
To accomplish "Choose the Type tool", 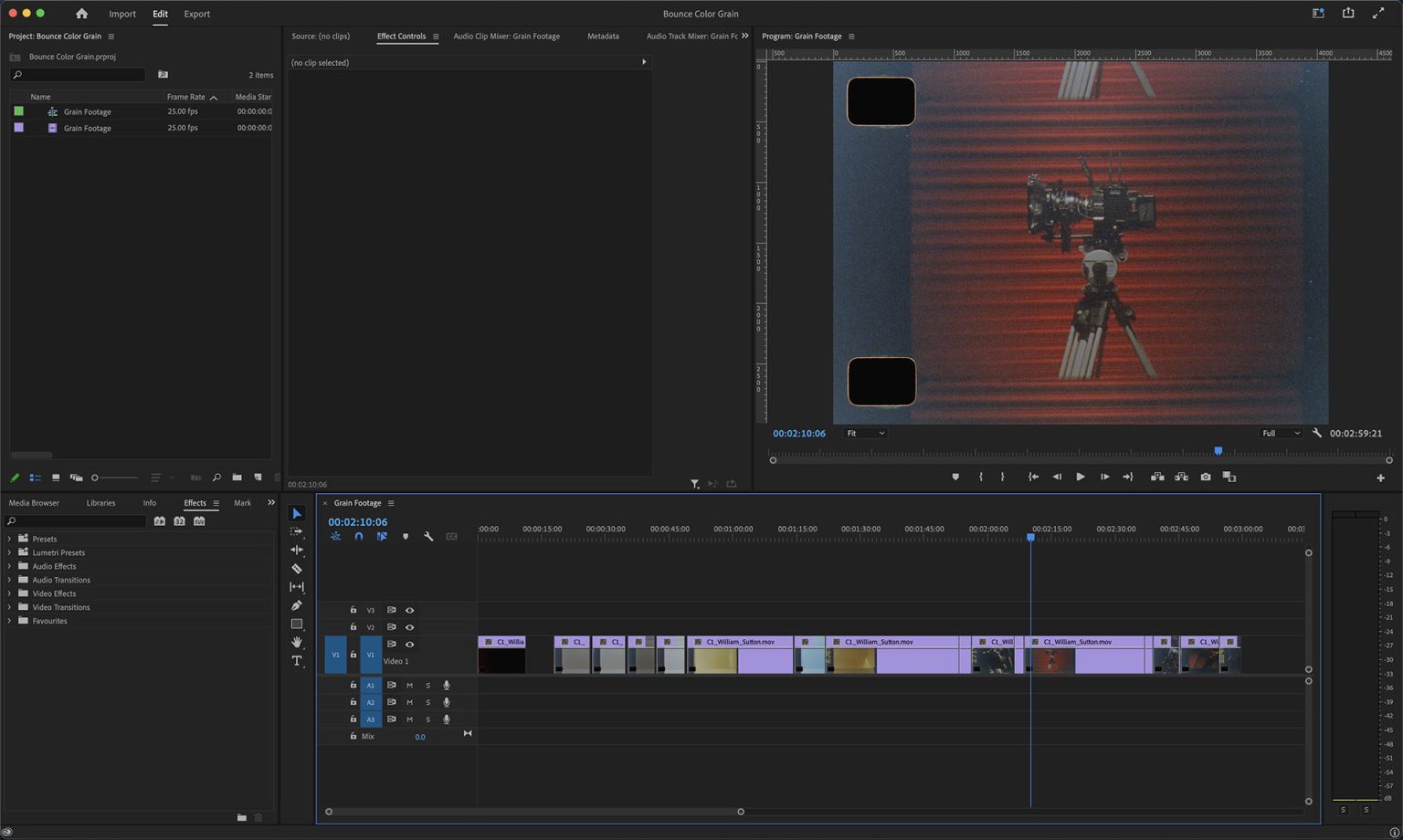I will pyautogui.click(x=297, y=661).
